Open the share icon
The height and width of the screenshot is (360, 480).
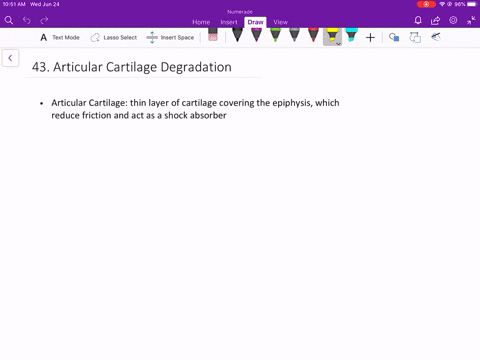click(x=435, y=21)
